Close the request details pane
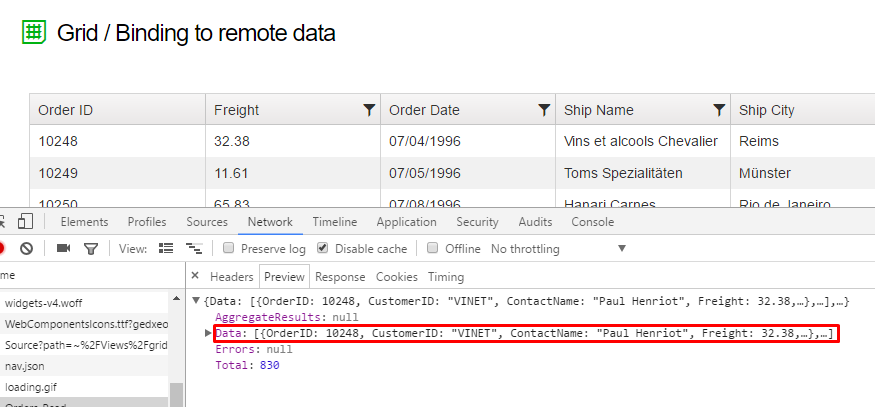 tap(195, 276)
